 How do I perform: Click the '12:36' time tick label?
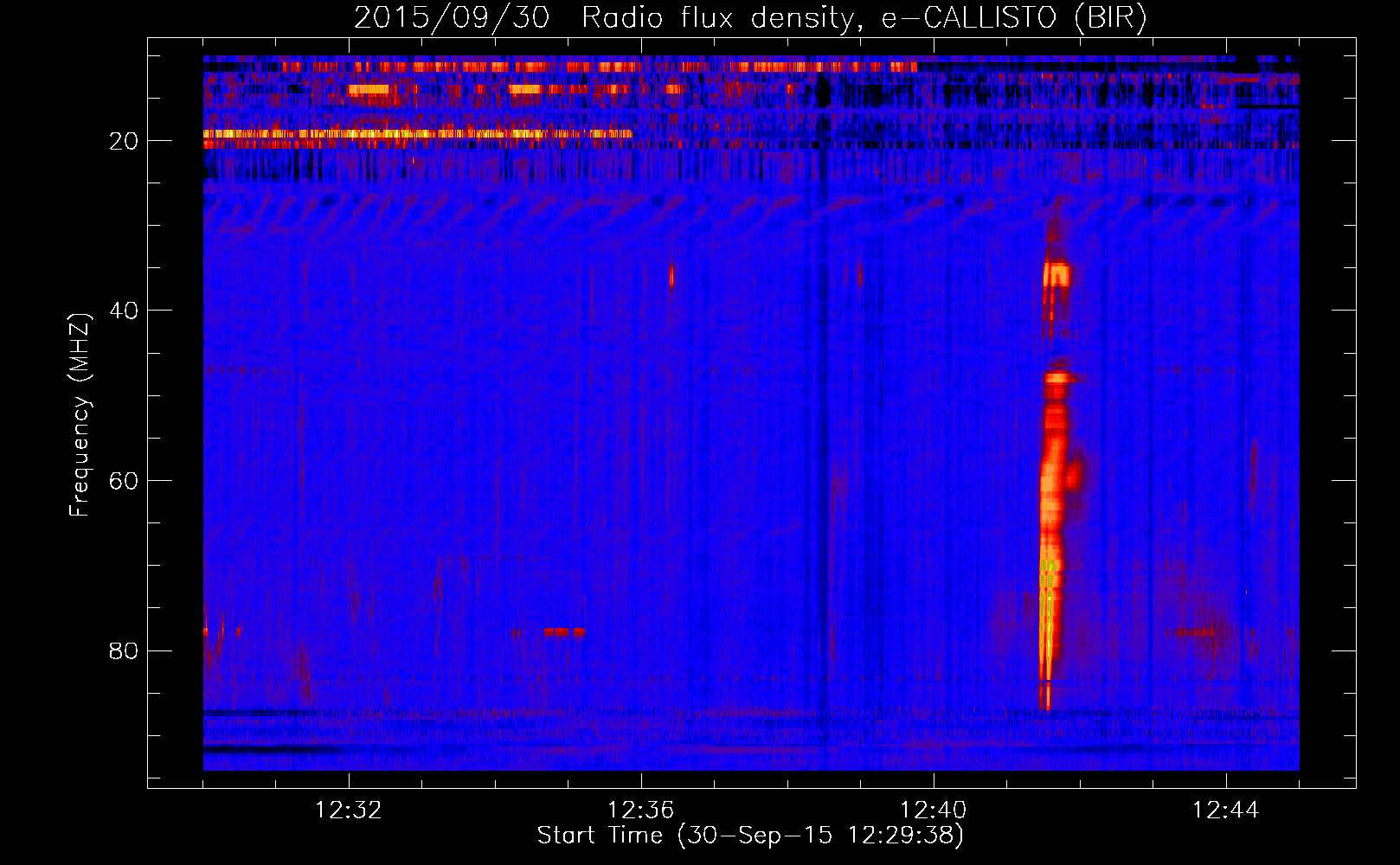pos(641,811)
